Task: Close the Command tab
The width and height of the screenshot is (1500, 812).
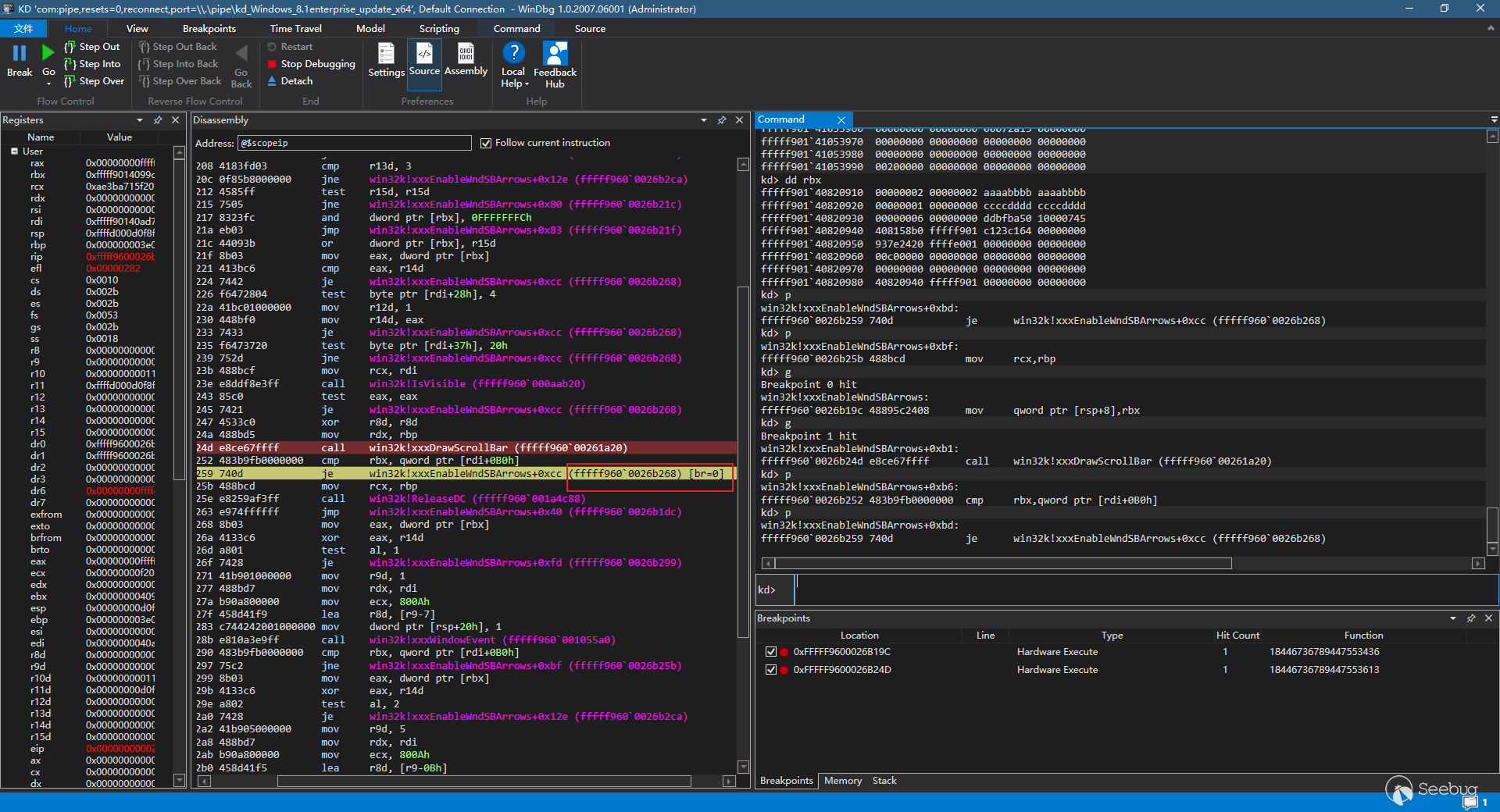Action: point(841,120)
